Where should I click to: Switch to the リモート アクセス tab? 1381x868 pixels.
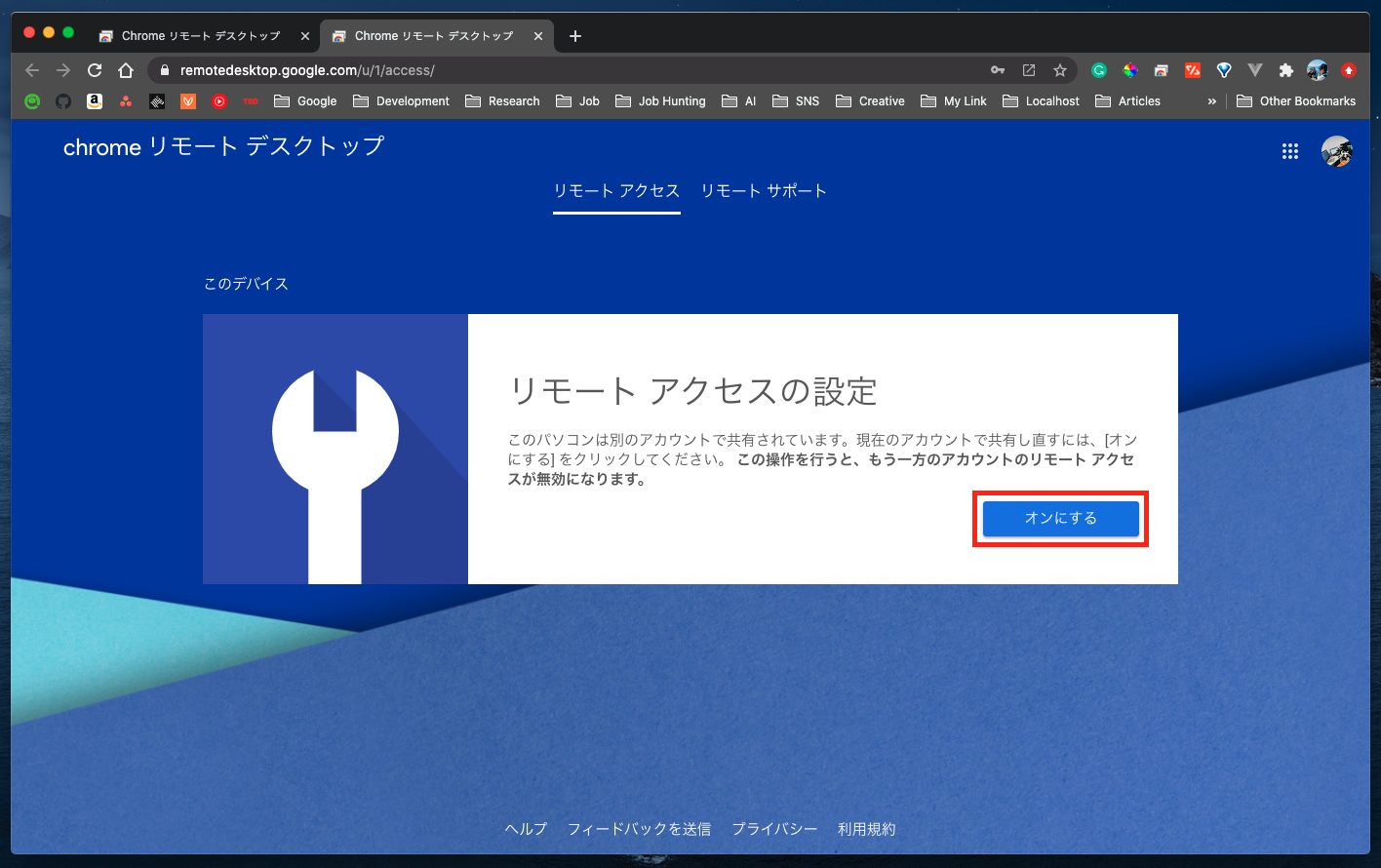pos(616,191)
